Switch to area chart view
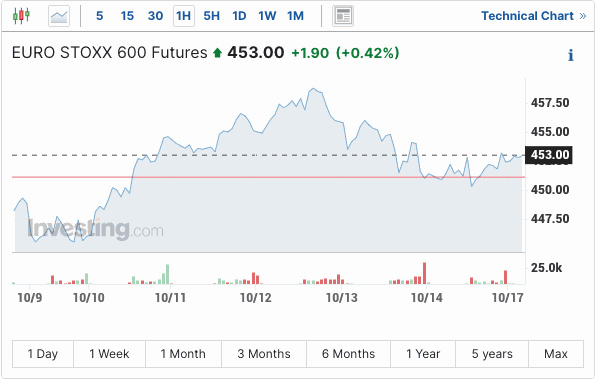This screenshot has height=379, width=595. coord(59,16)
